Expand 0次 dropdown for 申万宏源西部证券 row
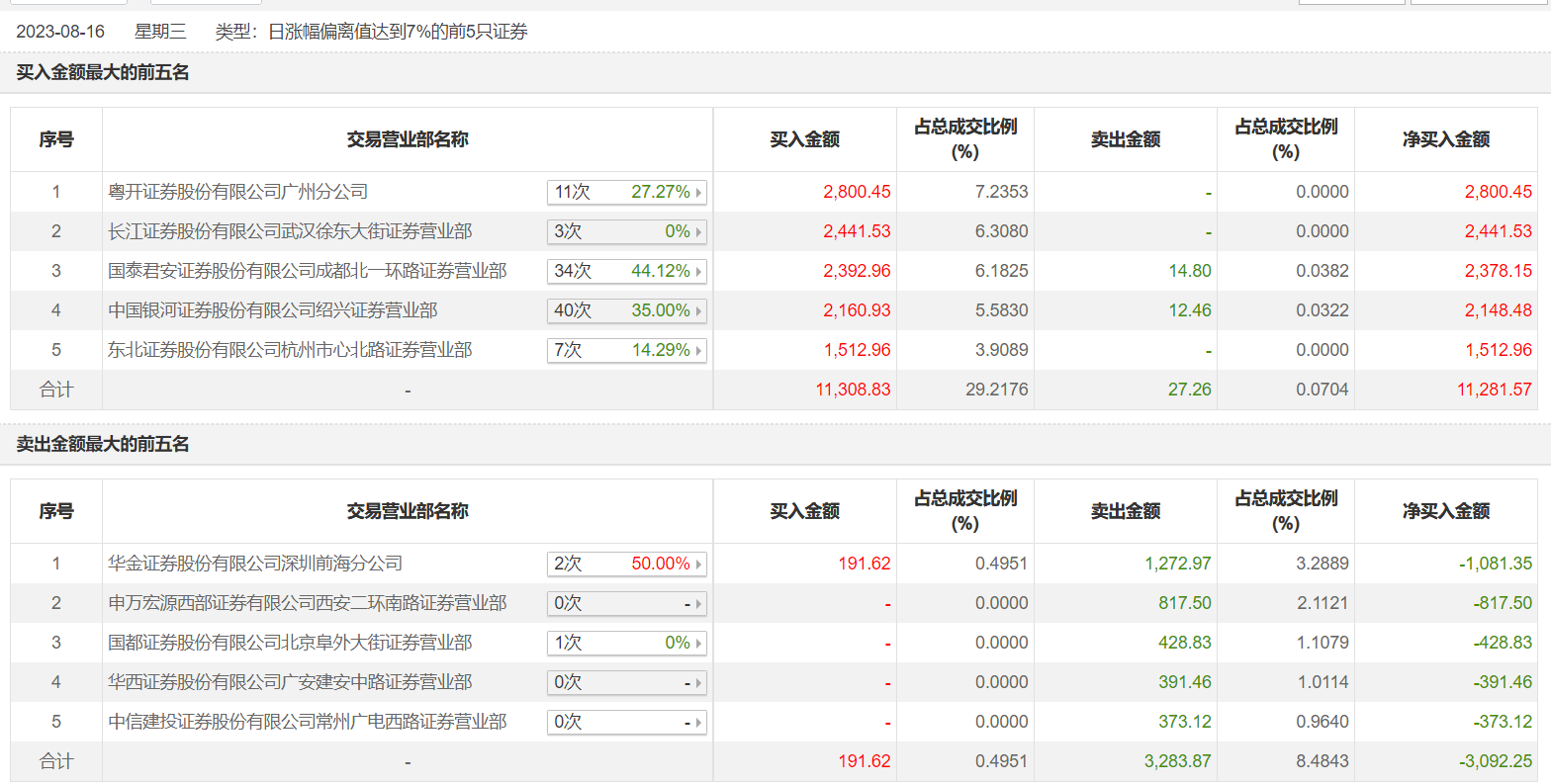The width and height of the screenshot is (1551, 784). [x=627, y=603]
